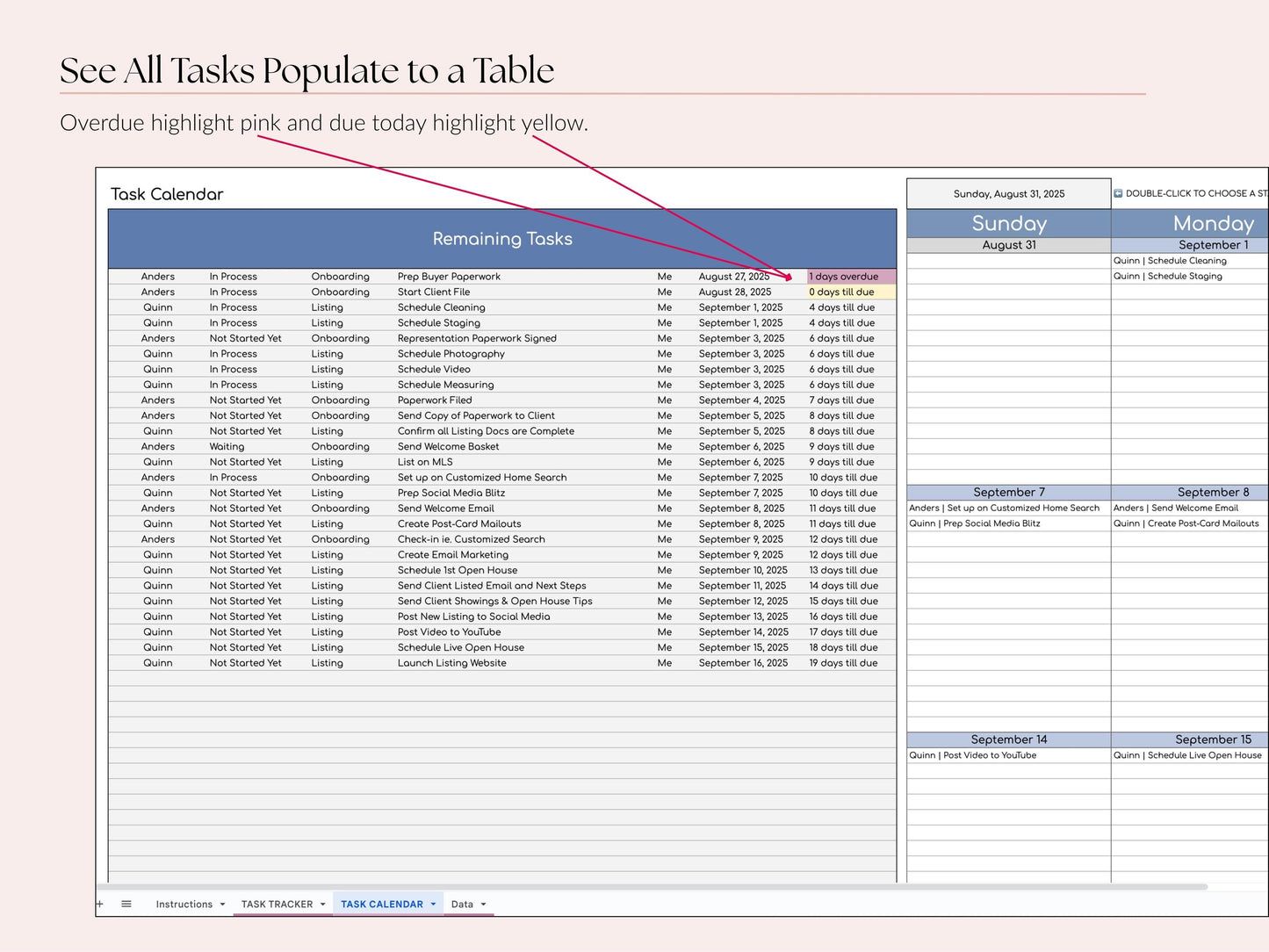
Task: Click 'Confirm all Listing Docs are Complete'
Action: point(486,431)
